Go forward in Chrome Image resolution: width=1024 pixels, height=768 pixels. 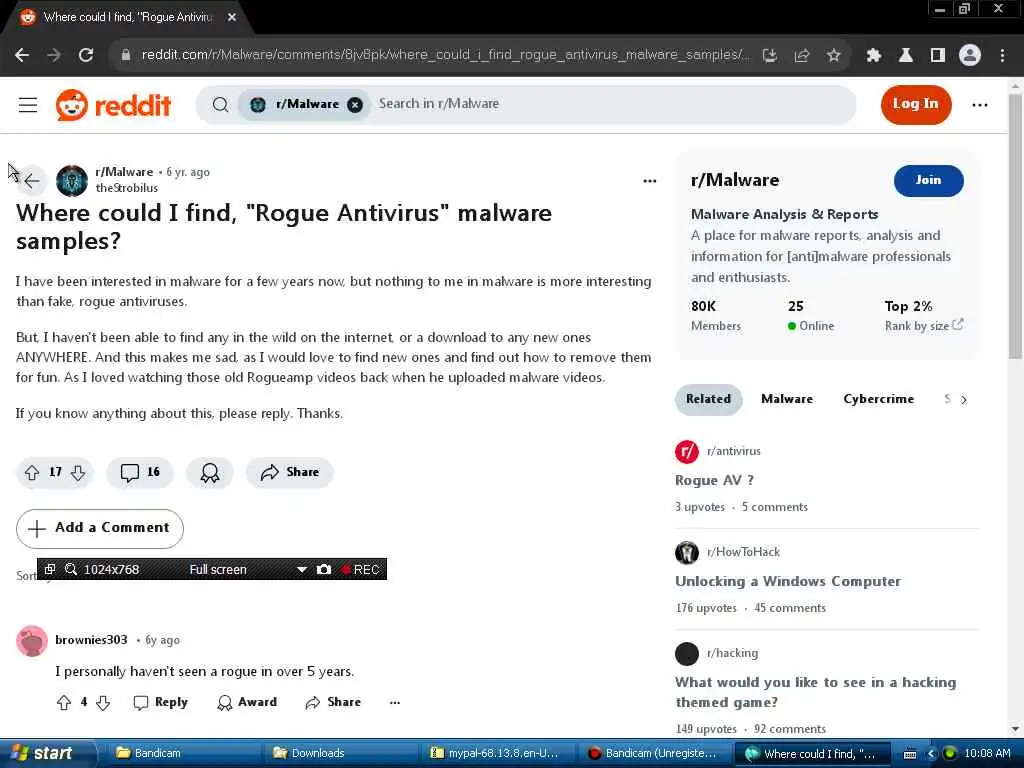(54, 56)
